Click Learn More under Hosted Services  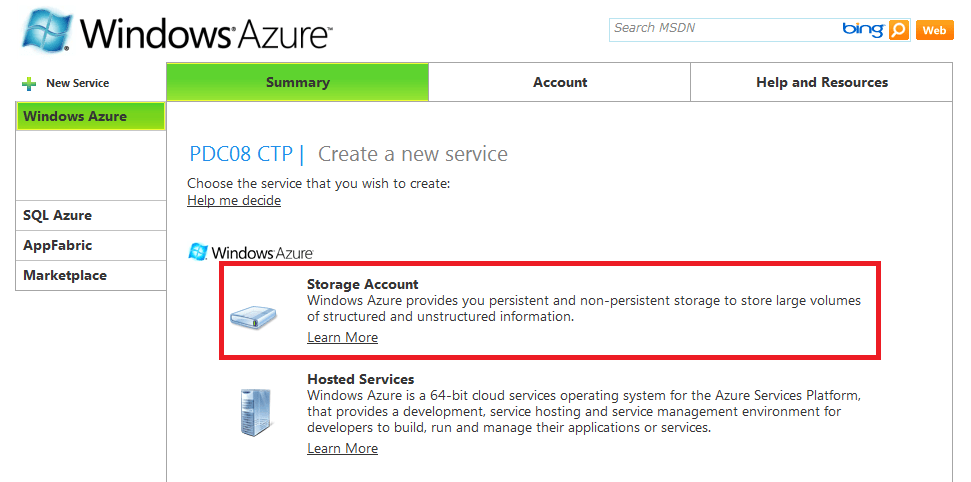[x=342, y=449]
